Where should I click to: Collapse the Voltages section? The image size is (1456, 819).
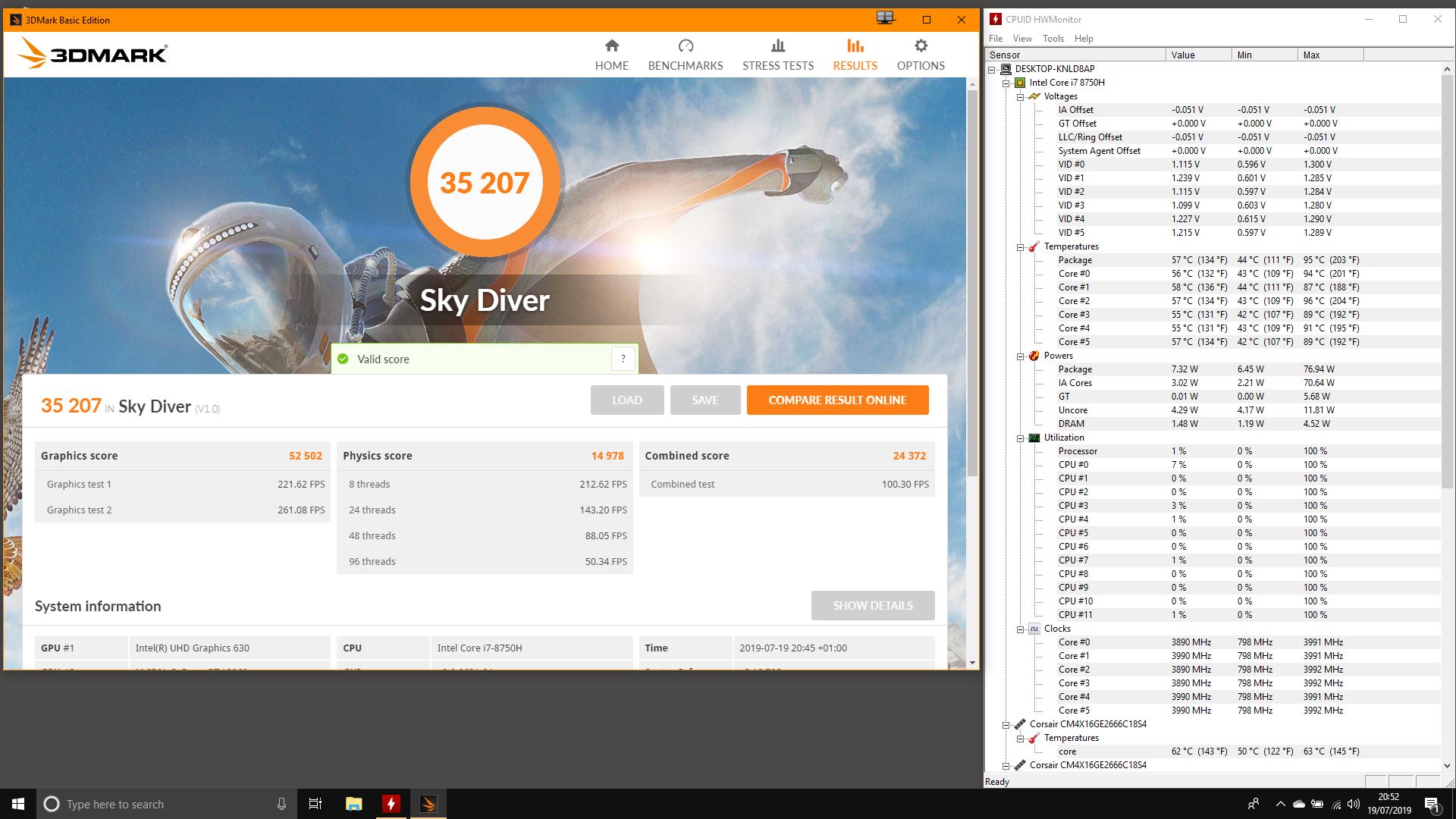[1020, 96]
